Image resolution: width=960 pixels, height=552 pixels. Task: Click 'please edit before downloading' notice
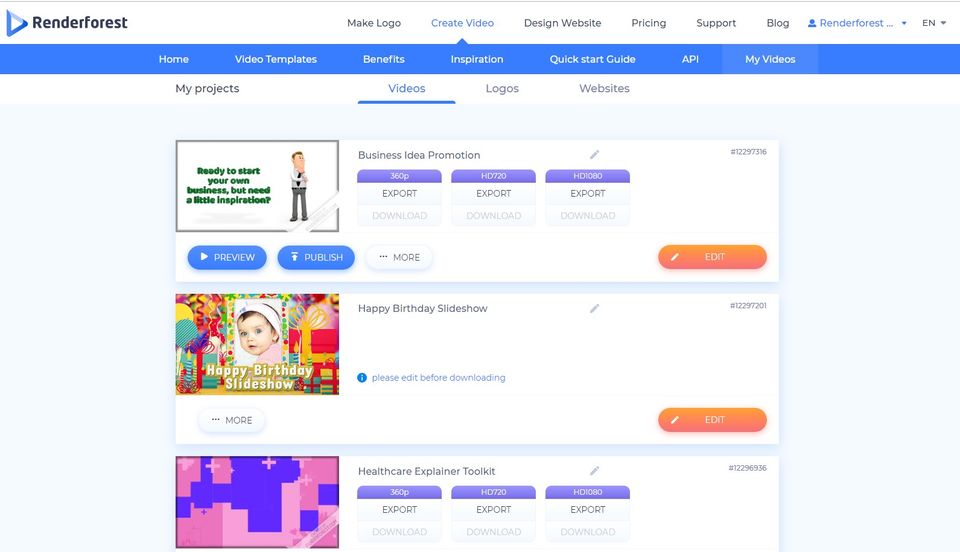(438, 378)
